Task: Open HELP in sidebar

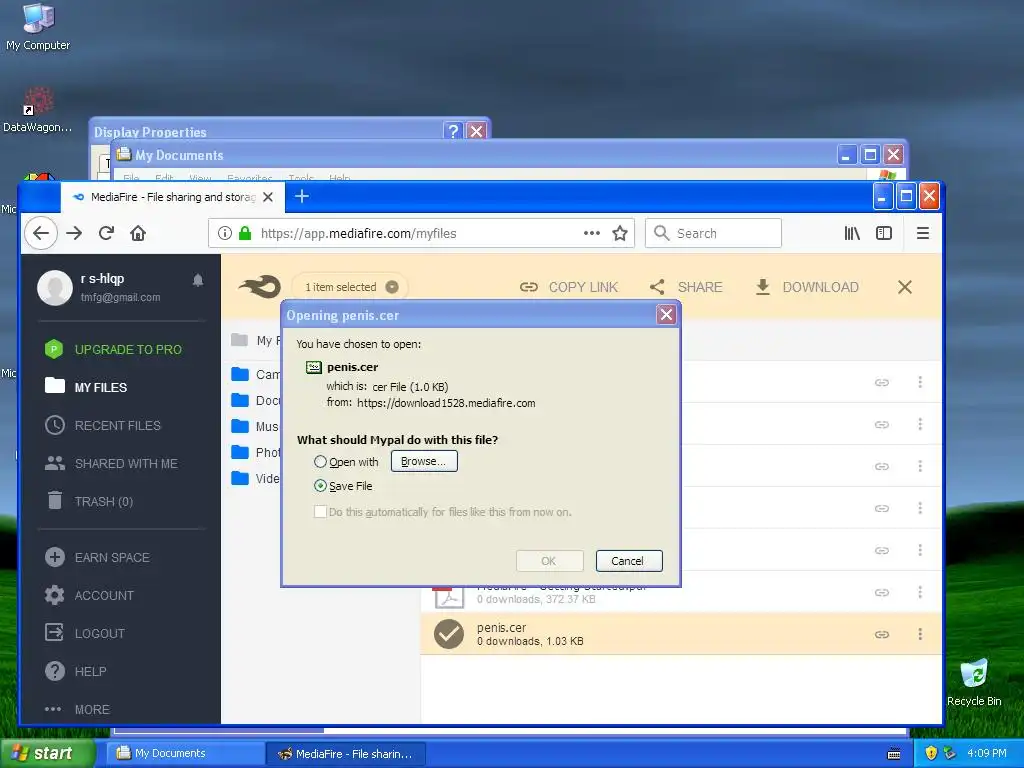Action: point(75,671)
